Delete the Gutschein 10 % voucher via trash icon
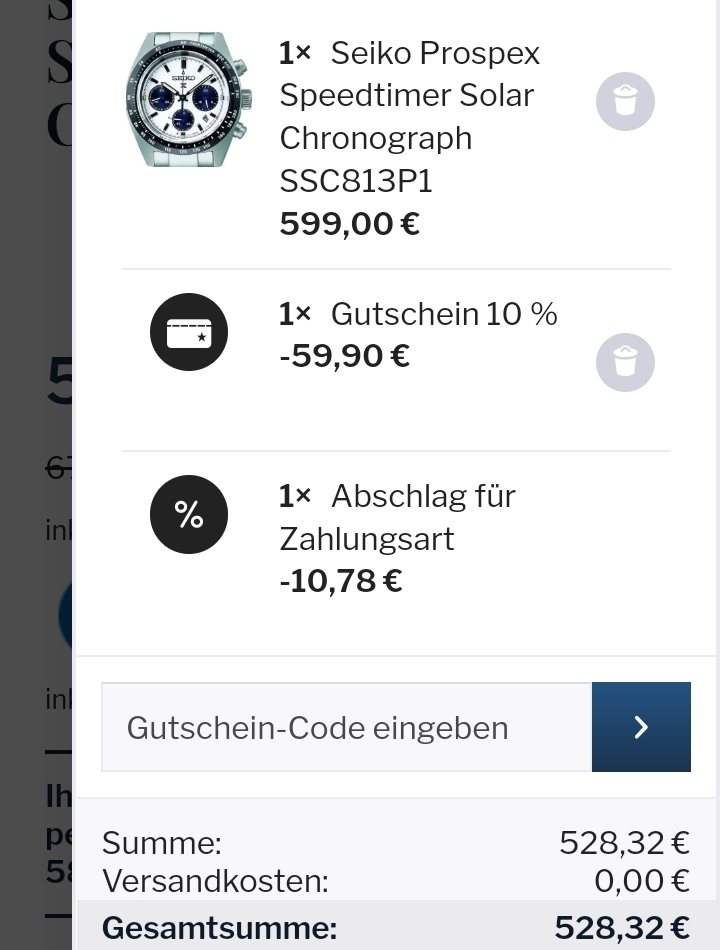720x950 pixels. (625, 362)
